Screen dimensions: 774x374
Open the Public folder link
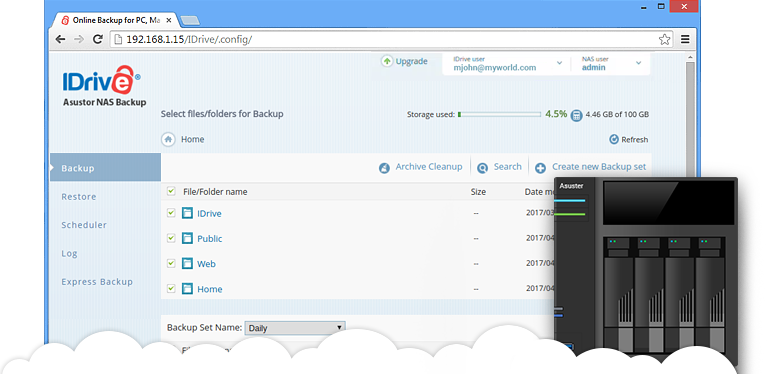(x=210, y=239)
